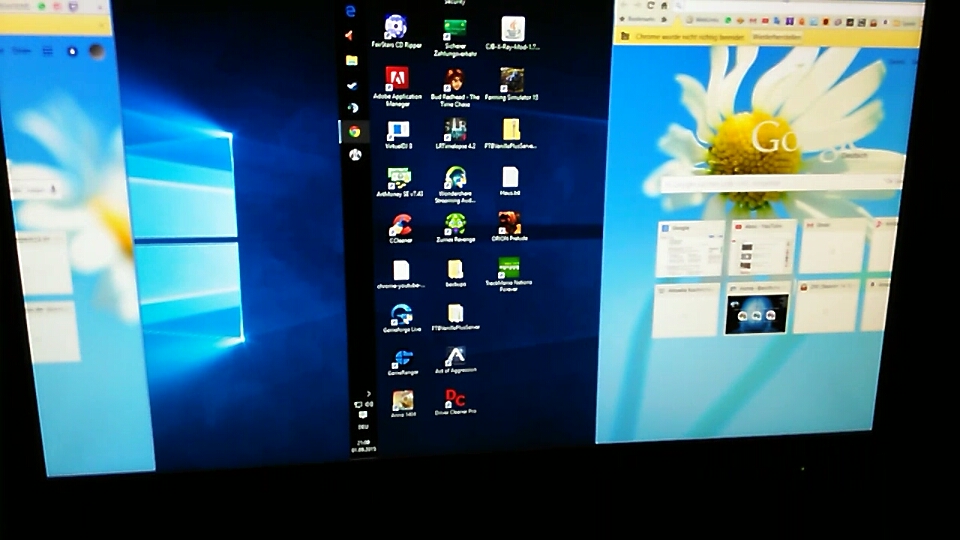
Task: Click the Chrome icon in the taskbar
Action: pyautogui.click(x=354, y=132)
